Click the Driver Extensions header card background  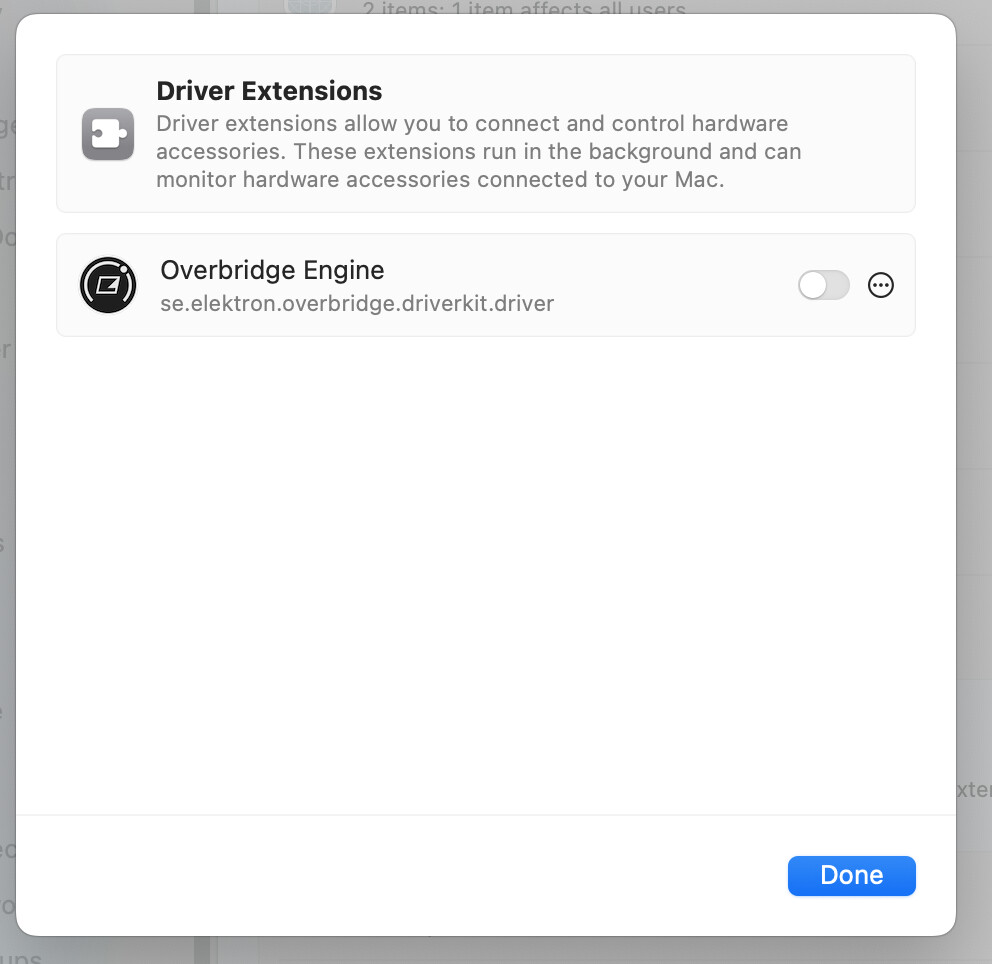(486, 133)
